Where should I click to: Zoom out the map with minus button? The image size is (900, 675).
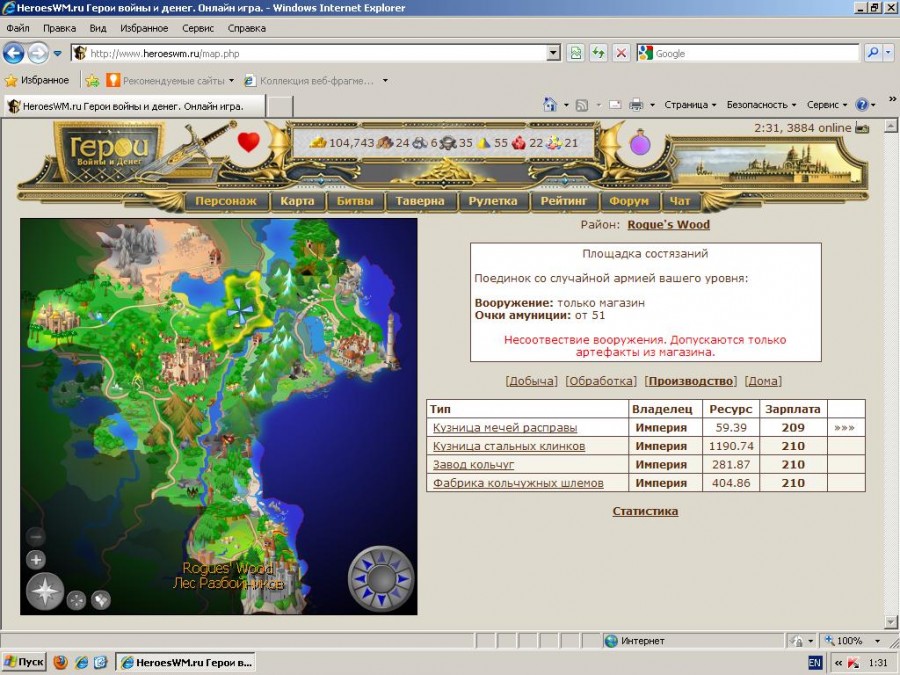click(36, 537)
